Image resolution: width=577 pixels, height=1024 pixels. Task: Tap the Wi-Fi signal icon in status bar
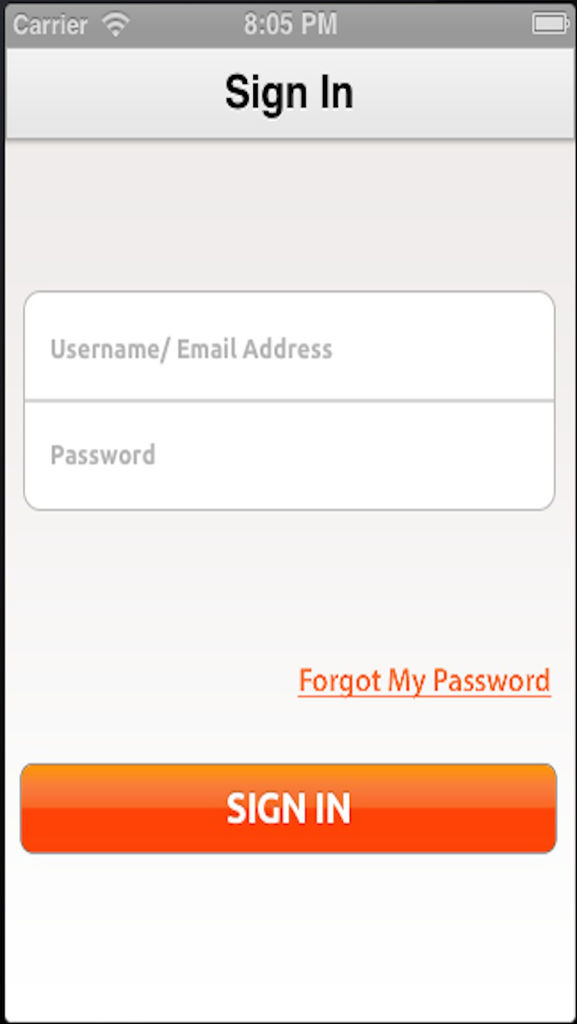pos(116,25)
